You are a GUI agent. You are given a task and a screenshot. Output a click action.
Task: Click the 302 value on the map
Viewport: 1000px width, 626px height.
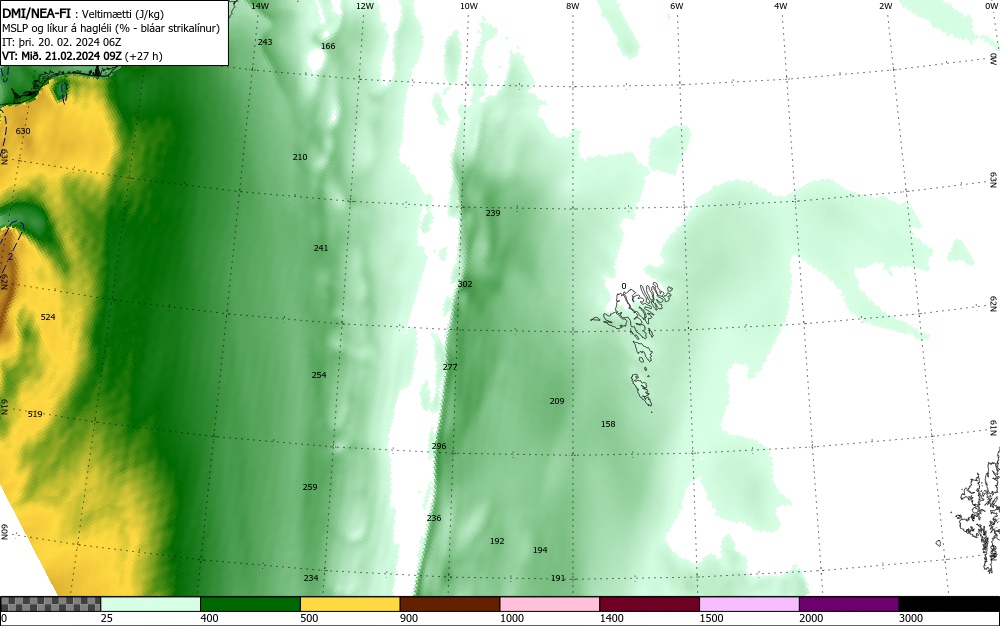tap(465, 284)
